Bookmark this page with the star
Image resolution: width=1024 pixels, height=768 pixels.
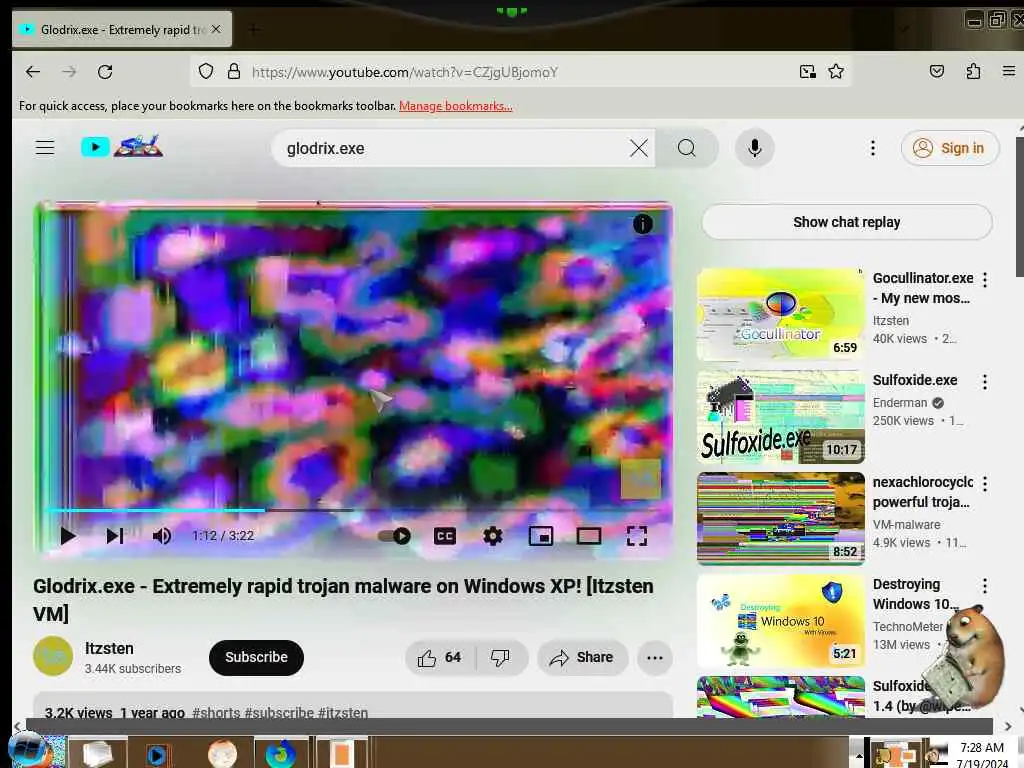coord(836,72)
